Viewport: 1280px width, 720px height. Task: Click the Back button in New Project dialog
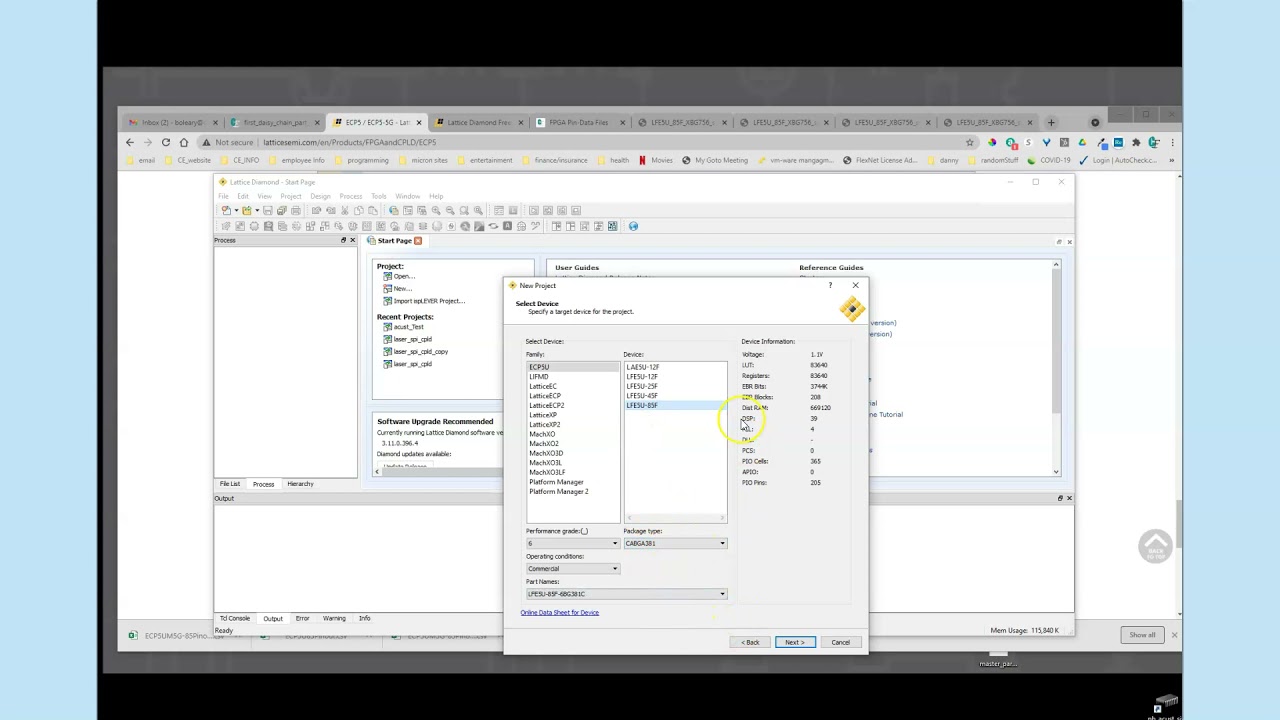(x=750, y=642)
